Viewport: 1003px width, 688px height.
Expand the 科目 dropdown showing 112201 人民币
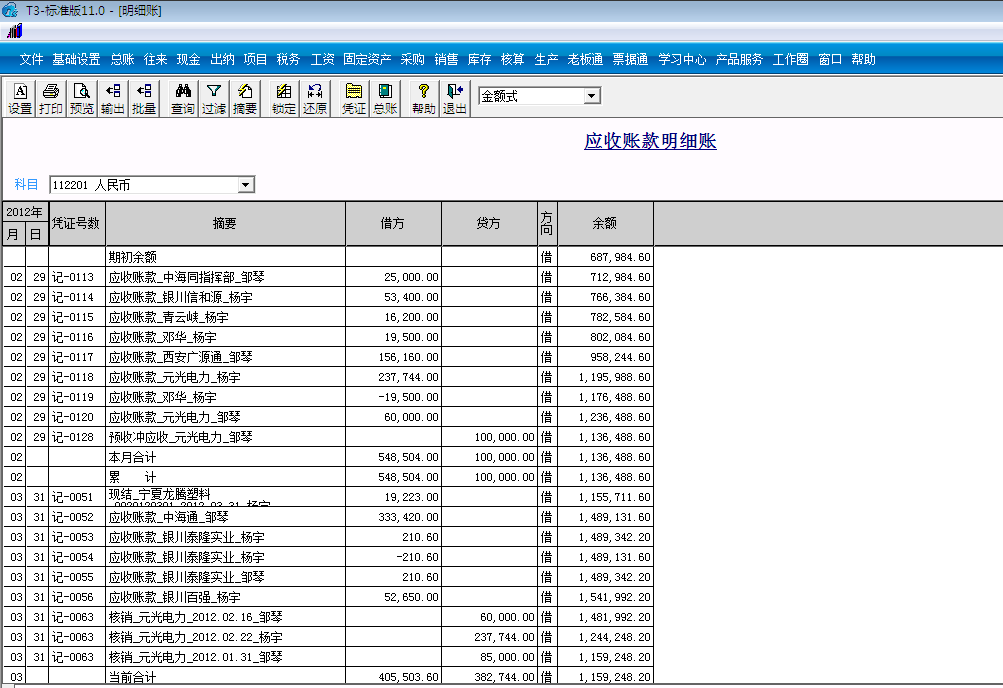coord(245,184)
